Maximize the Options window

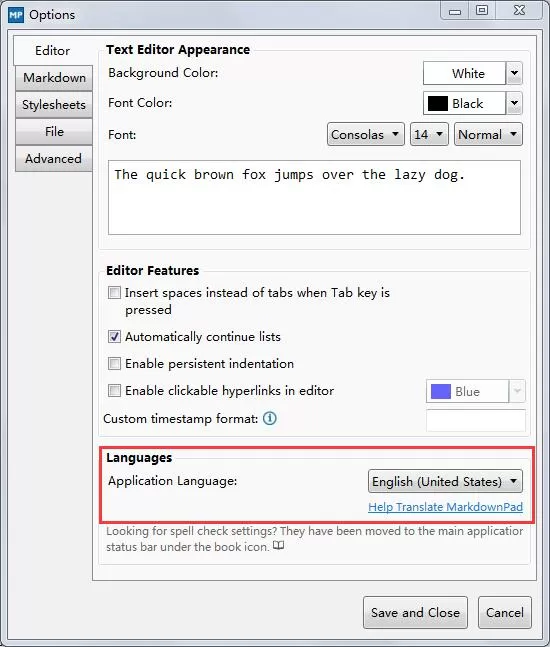pyautogui.click(x=482, y=10)
